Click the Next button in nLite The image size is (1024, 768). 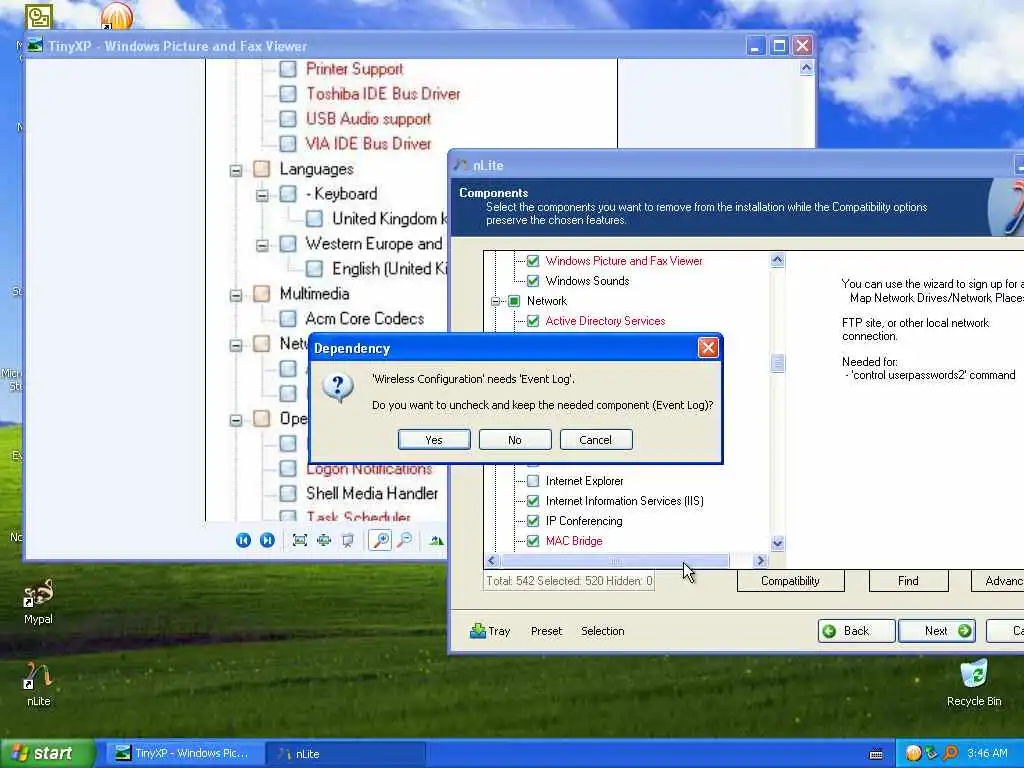[x=936, y=631]
